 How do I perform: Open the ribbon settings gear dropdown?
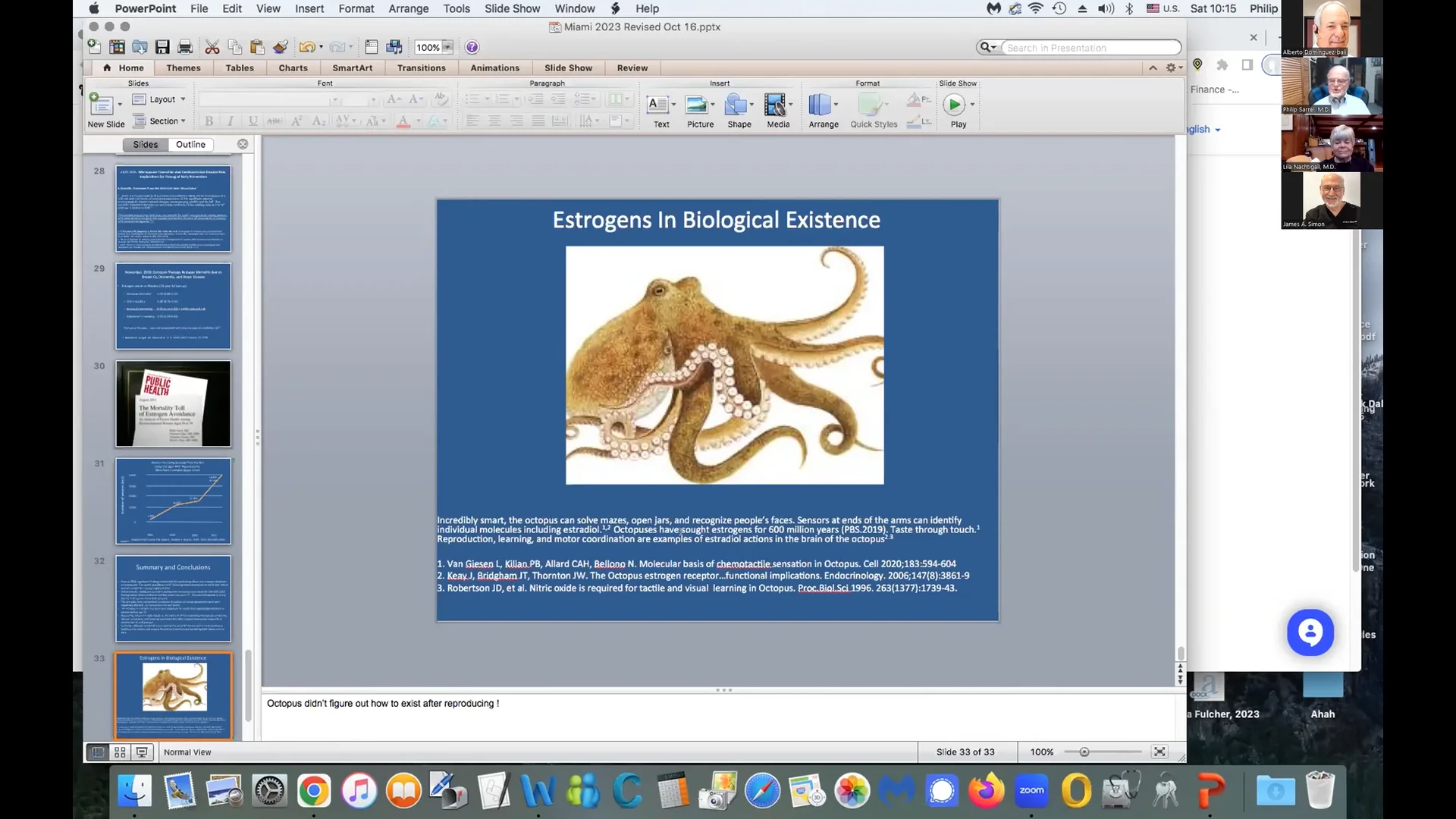(1174, 67)
